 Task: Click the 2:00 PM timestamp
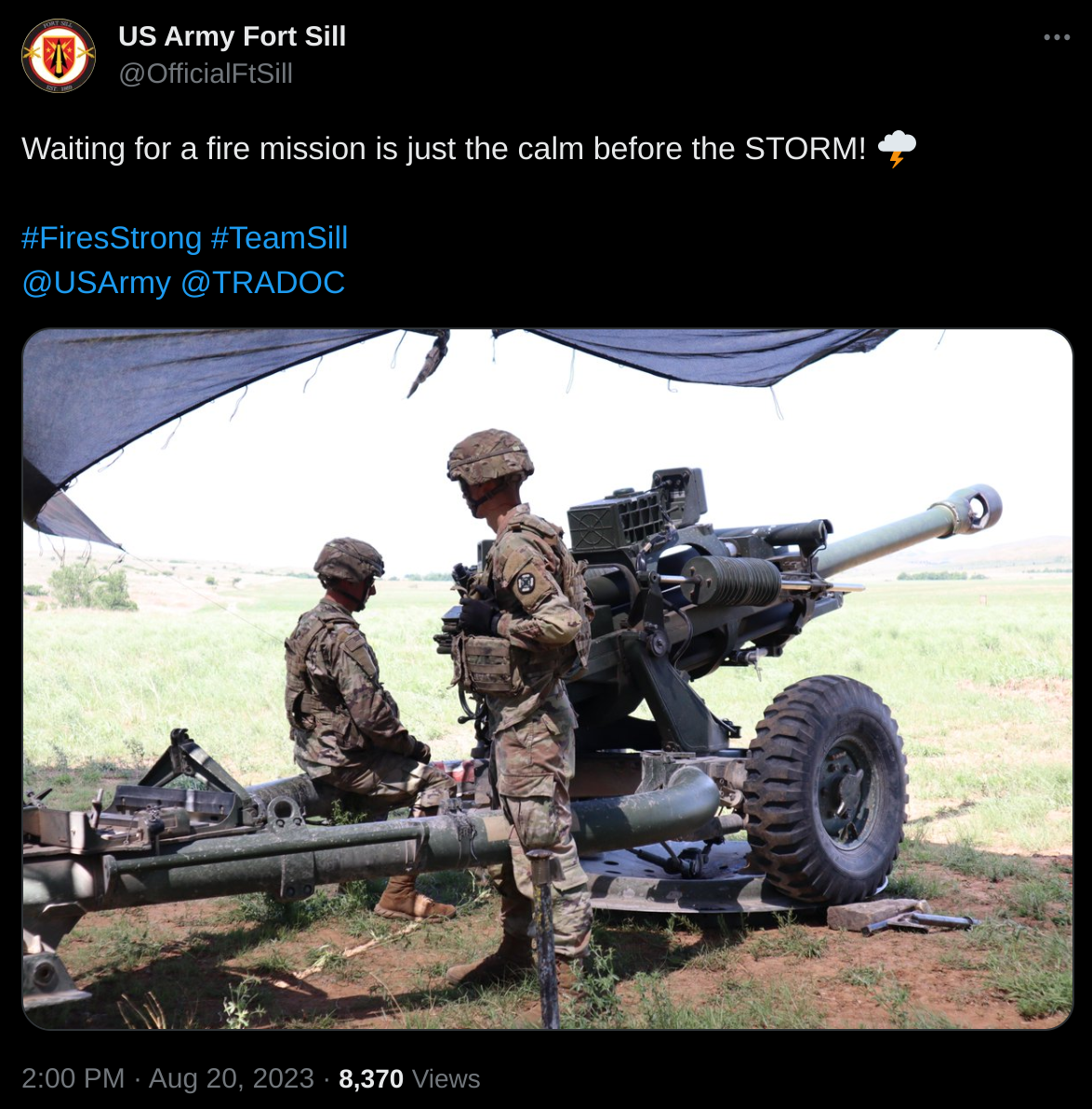(x=73, y=1078)
